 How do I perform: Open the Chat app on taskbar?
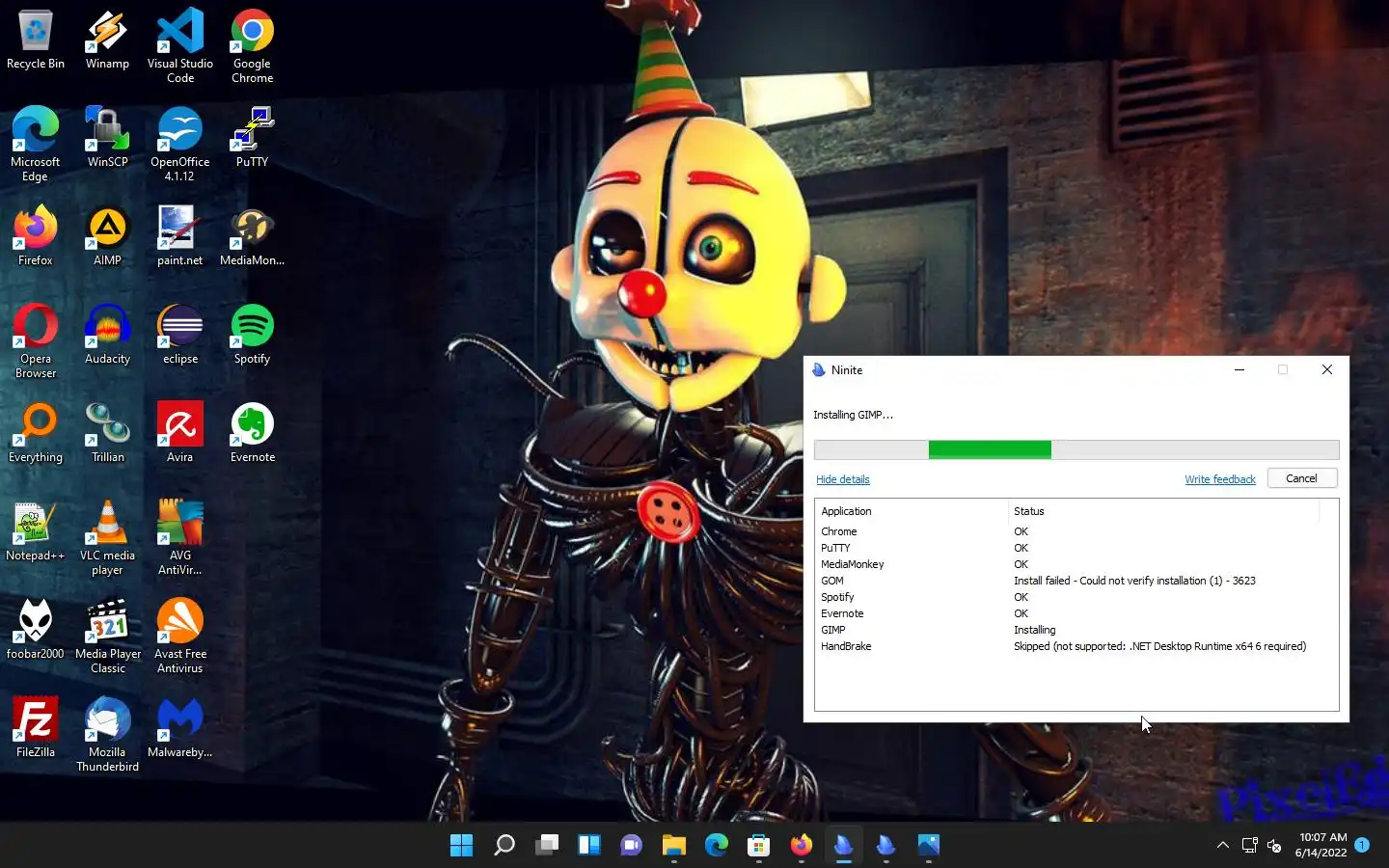[631, 846]
